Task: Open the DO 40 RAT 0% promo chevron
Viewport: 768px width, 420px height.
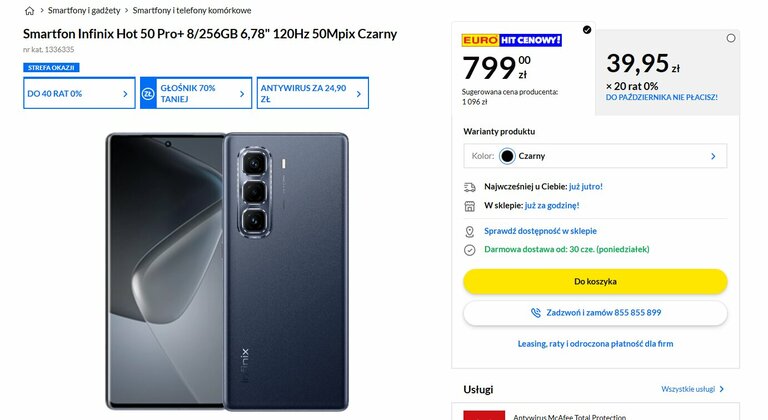Action: tap(125, 94)
